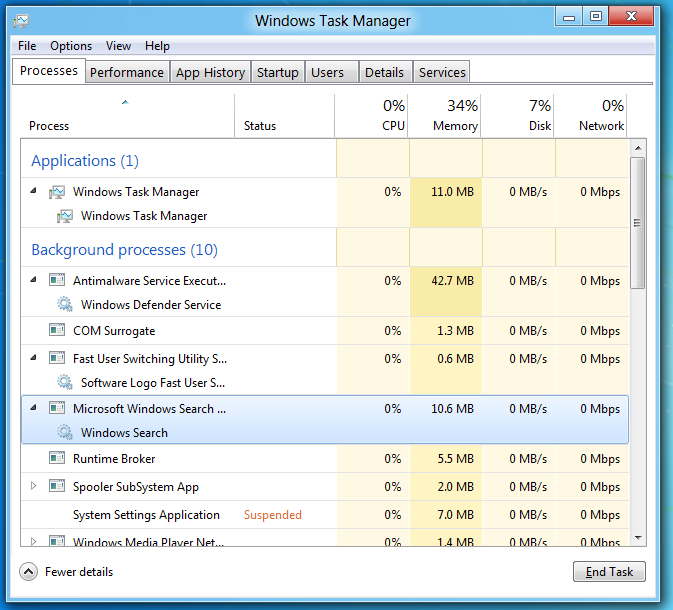Screen dimensions: 673x610
Task: Click the scrollbar up arrow
Action: point(638,148)
